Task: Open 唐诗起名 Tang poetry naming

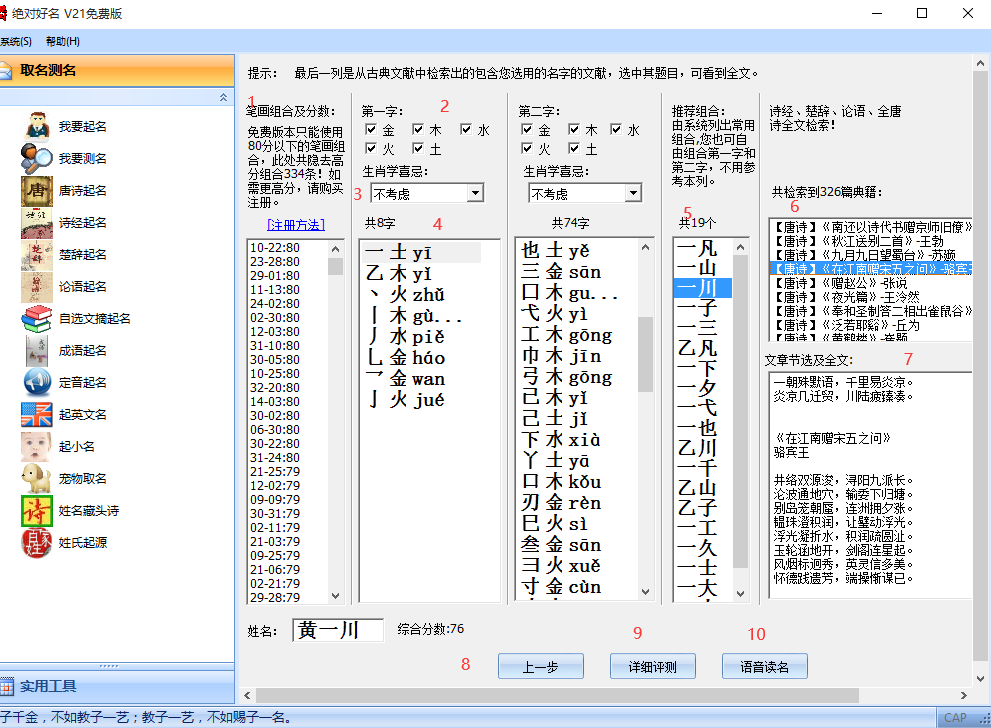Action: point(37,191)
